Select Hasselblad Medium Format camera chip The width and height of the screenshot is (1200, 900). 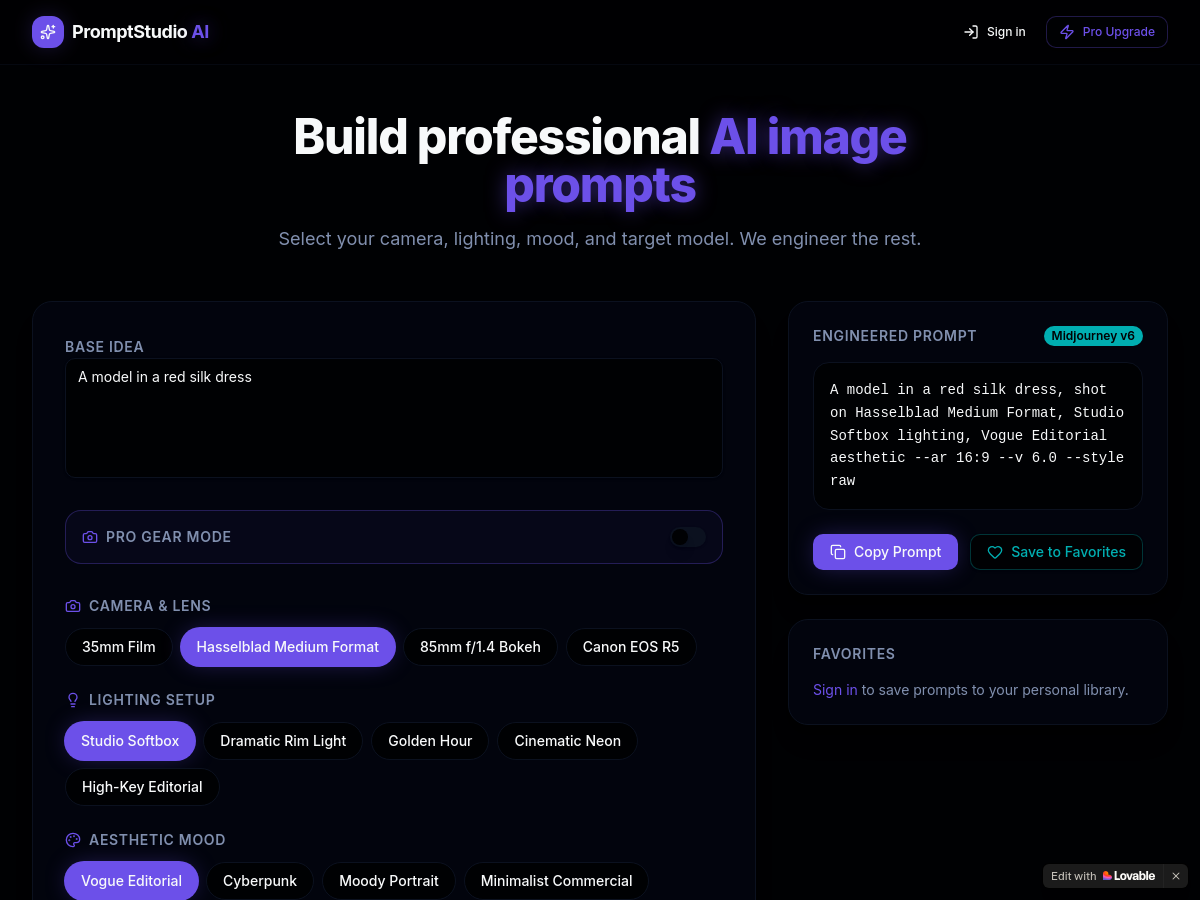(x=288, y=647)
